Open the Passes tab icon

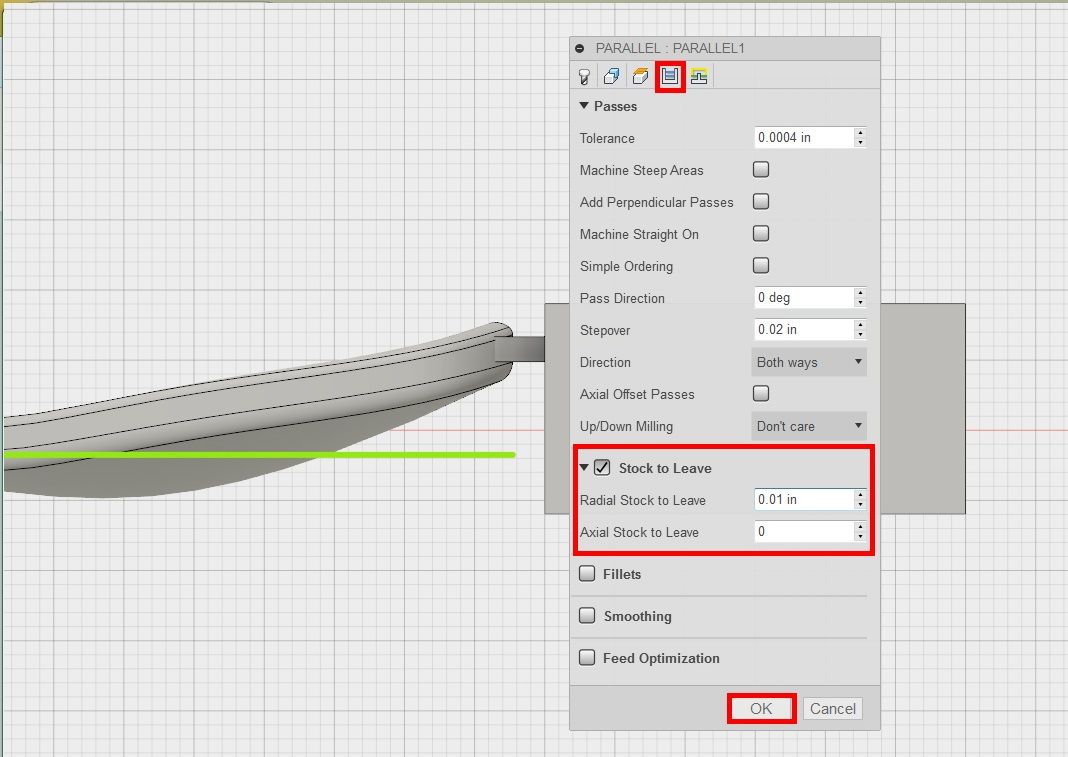pyautogui.click(x=670, y=76)
